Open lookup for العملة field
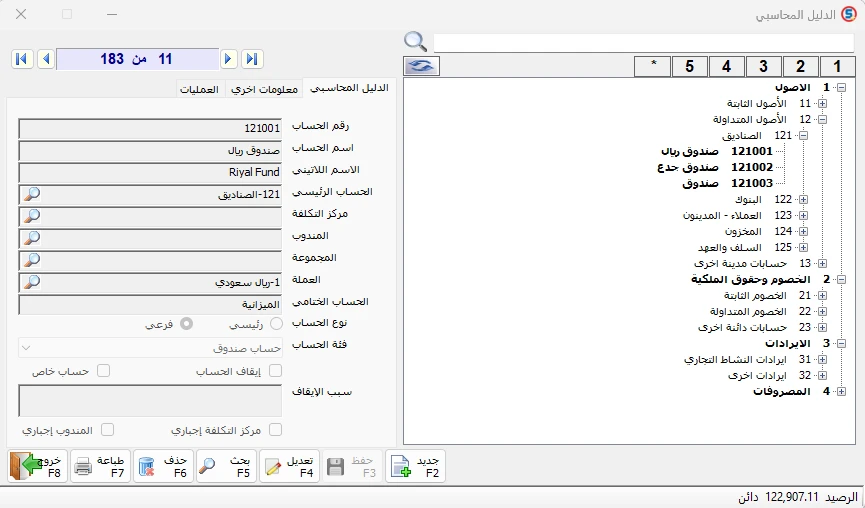865x508 pixels. pos(32,282)
